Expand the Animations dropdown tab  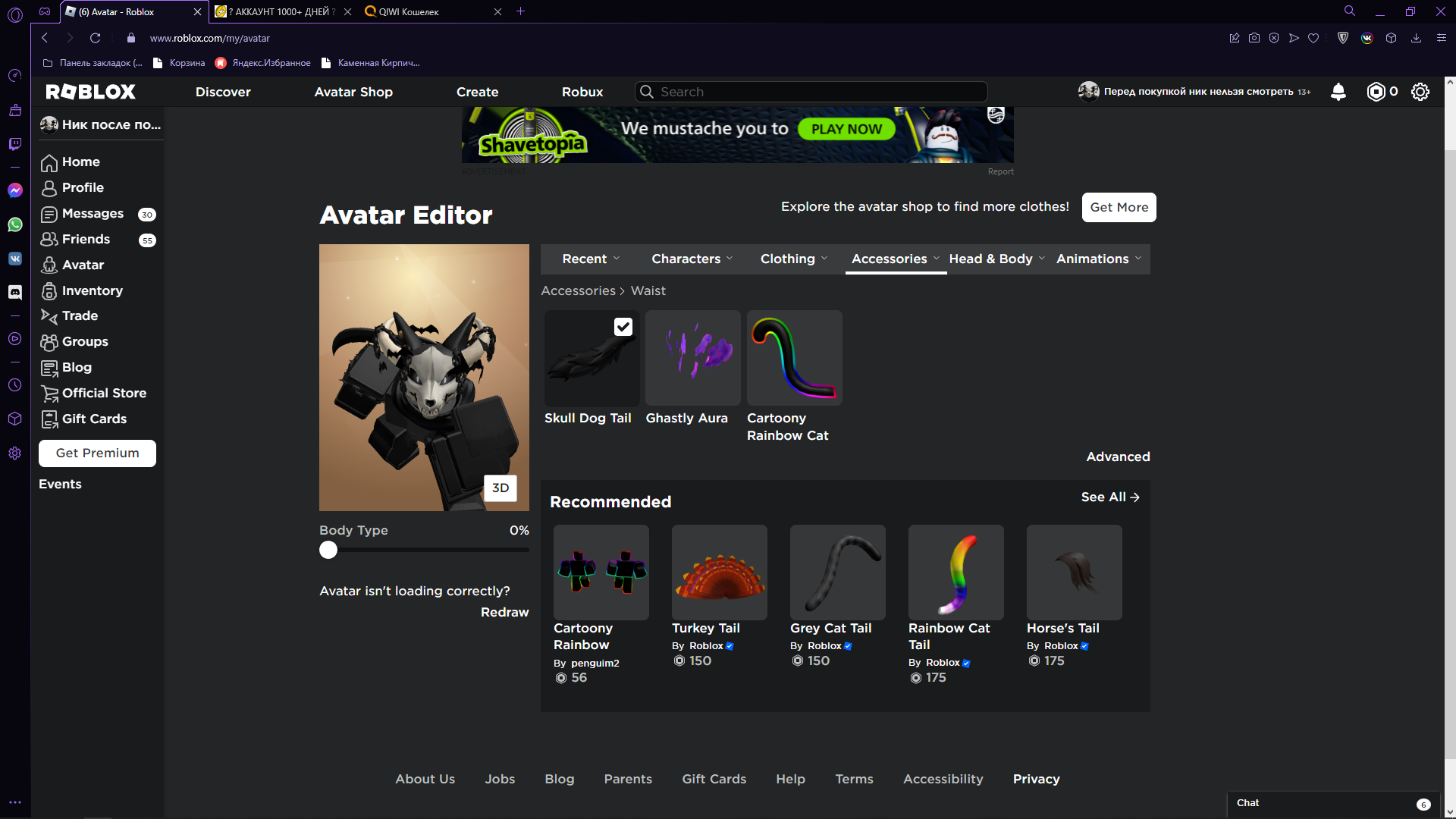[1098, 259]
